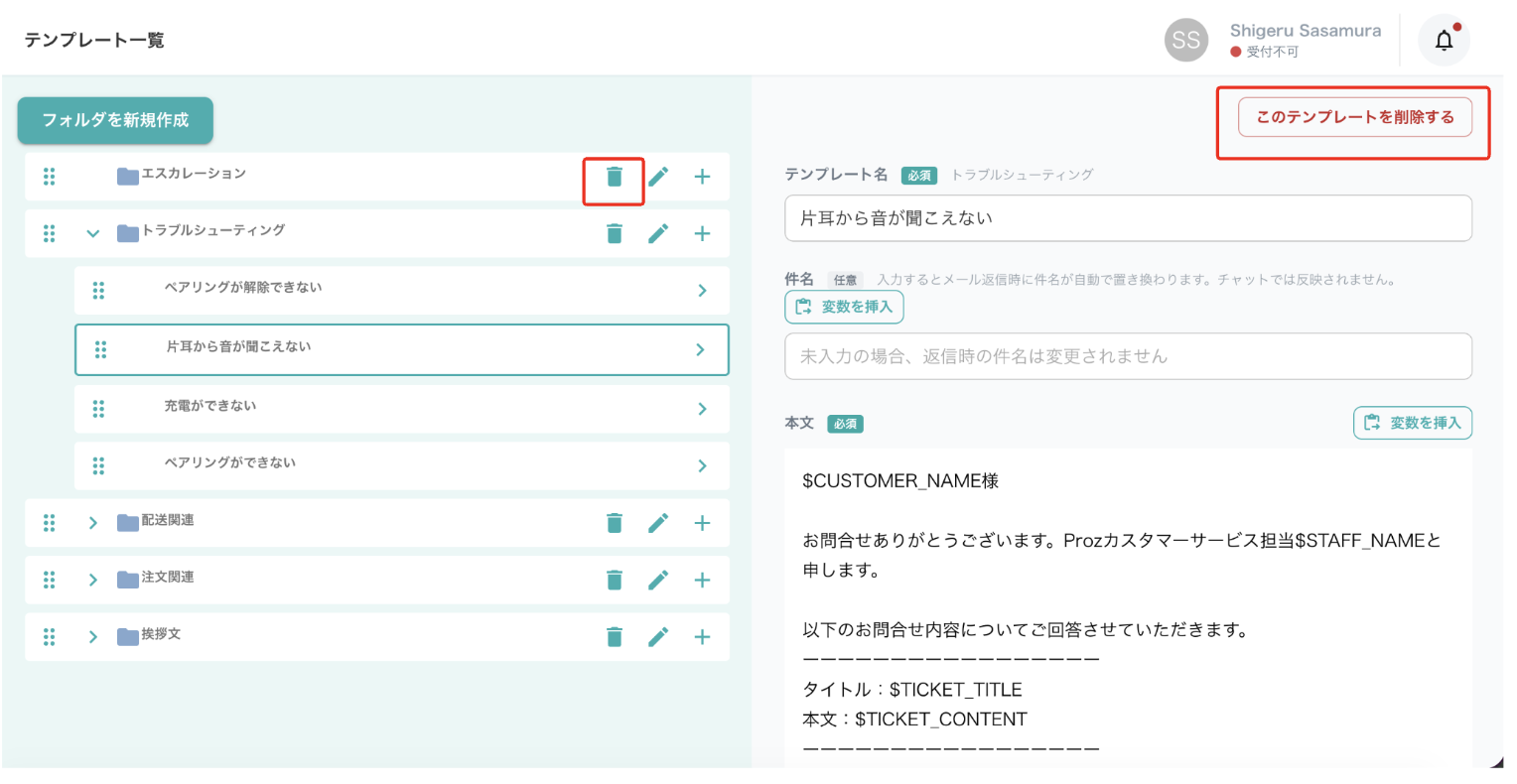Open the notifications bell
The height and width of the screenshot is (784, 1517).
[x=1445, y=41]
